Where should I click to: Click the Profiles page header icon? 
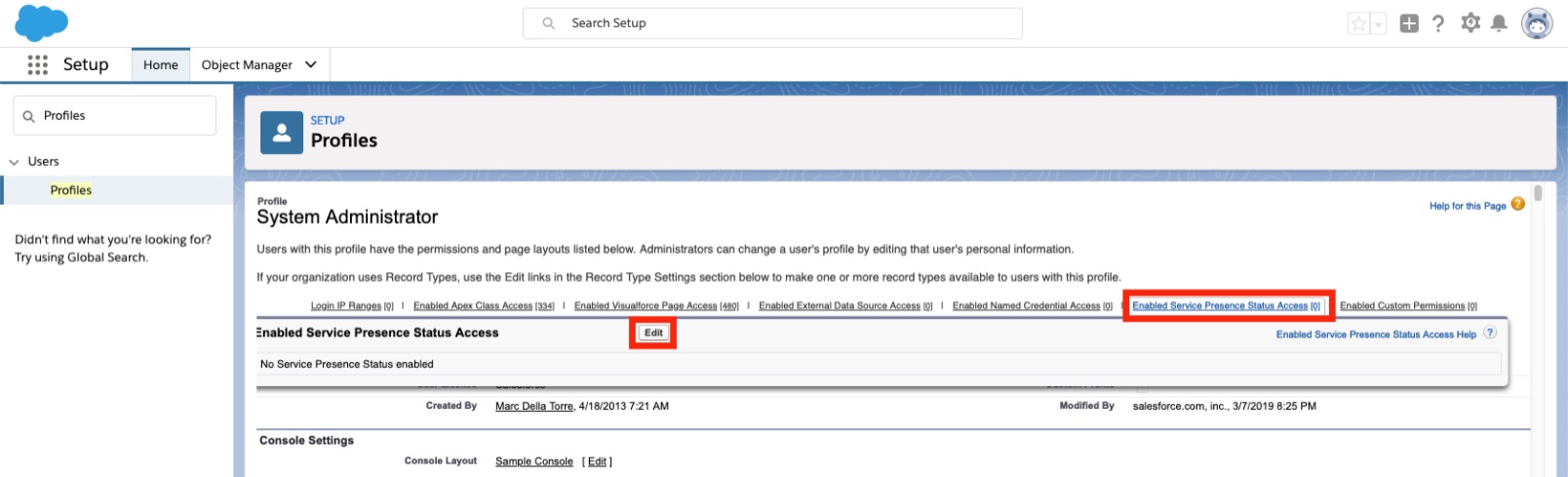[282, 133]
